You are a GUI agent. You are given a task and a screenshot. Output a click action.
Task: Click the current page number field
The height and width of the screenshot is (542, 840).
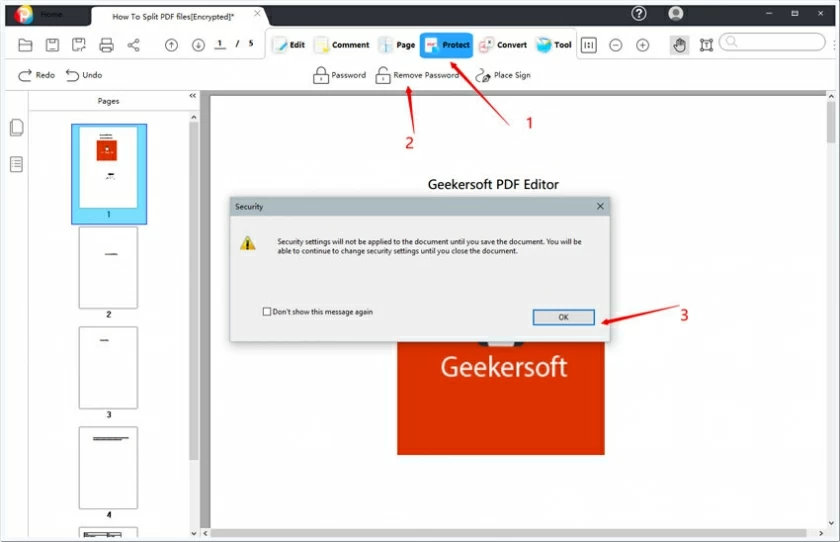(220, 44)
